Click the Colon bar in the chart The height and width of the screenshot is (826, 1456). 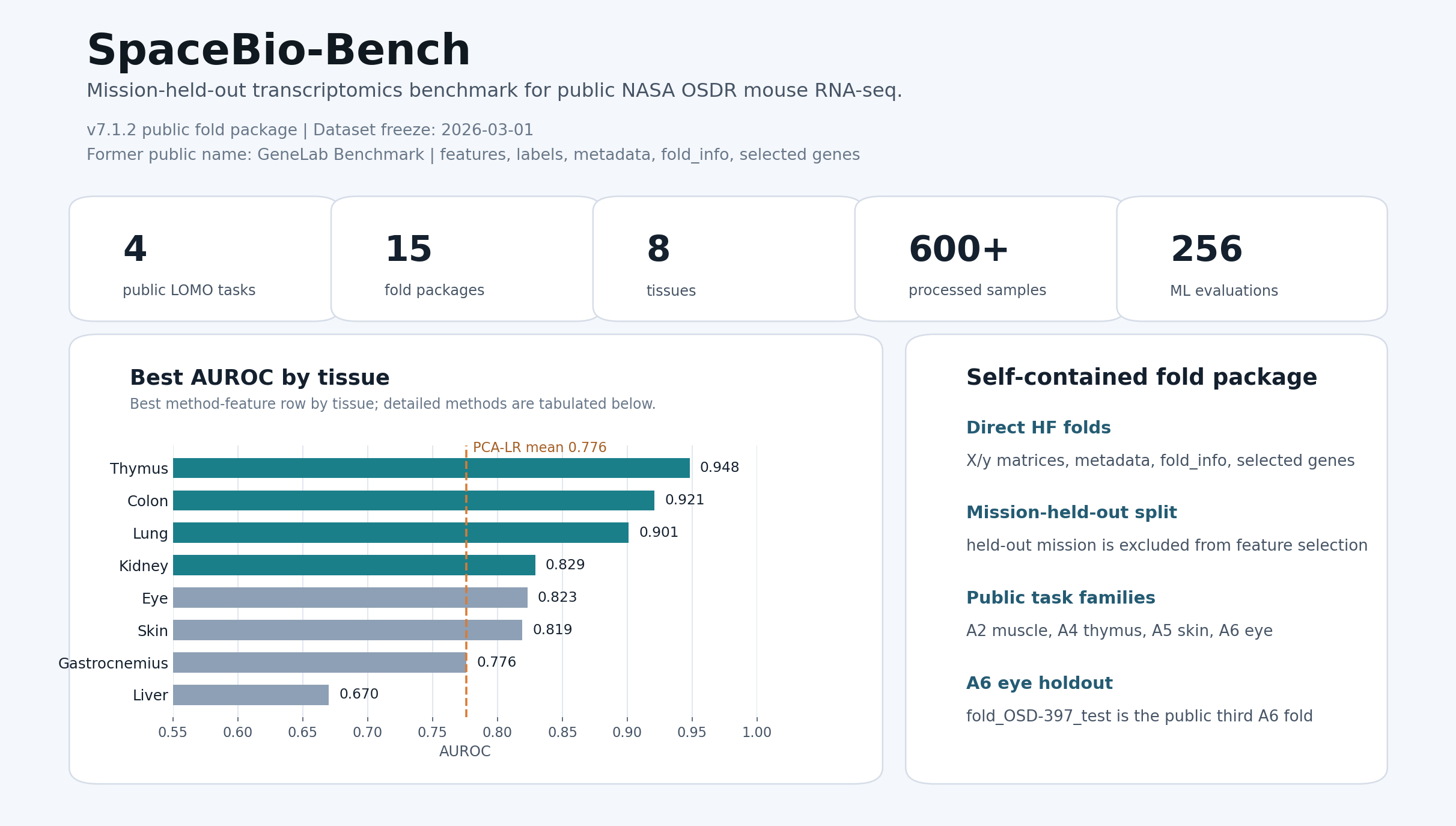413,500
